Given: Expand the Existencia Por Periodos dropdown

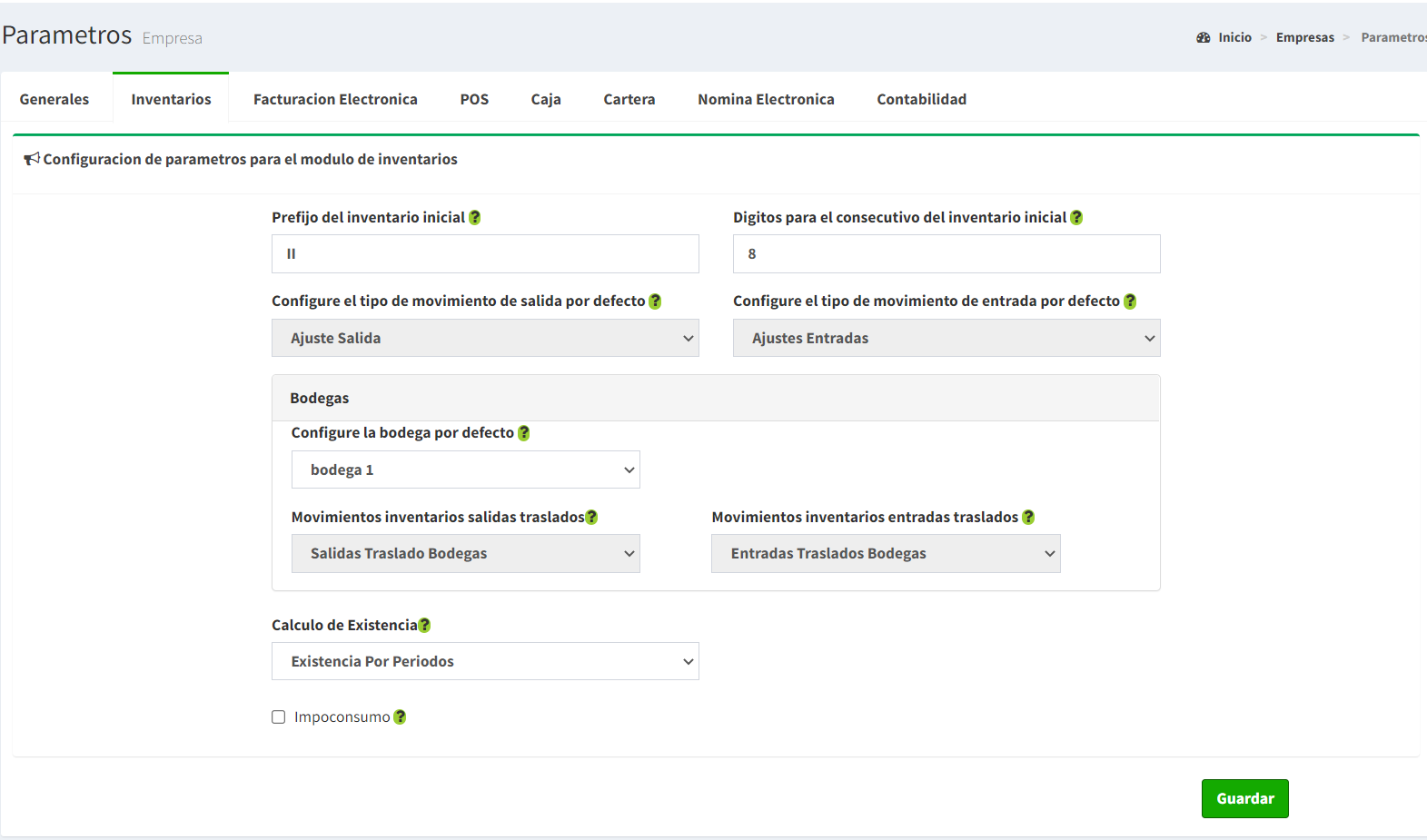Looking at the screenshot, I should tap(485, 661).
